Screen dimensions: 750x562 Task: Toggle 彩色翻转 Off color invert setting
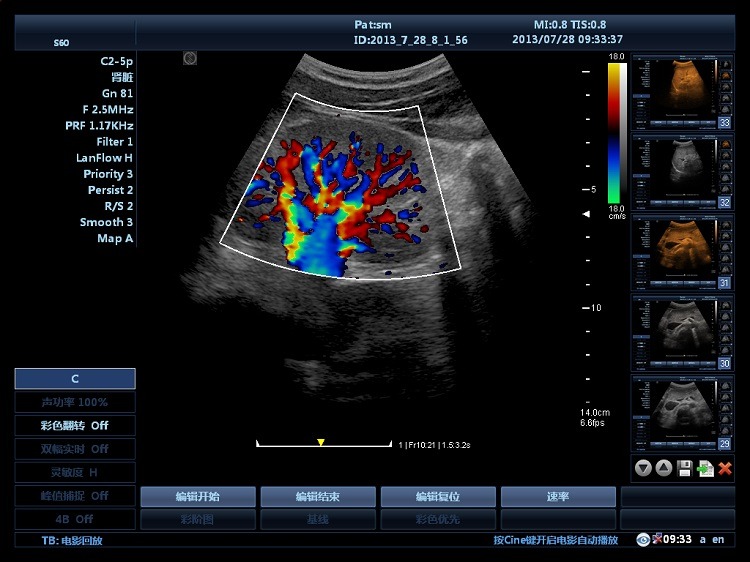tap(75, 425)
